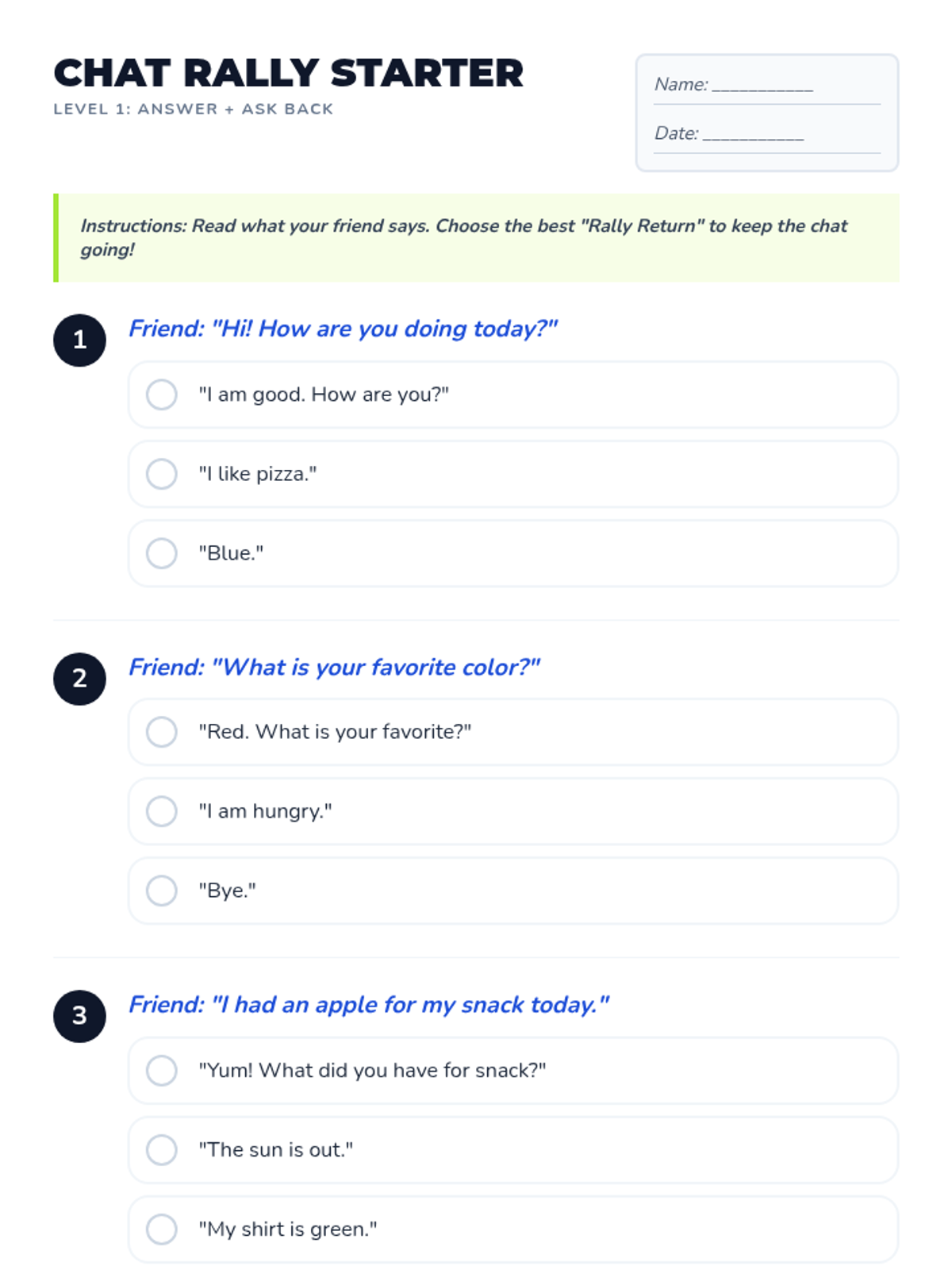
Task: Mark "The sun is out." radio circle
Action: (161, 1149)
